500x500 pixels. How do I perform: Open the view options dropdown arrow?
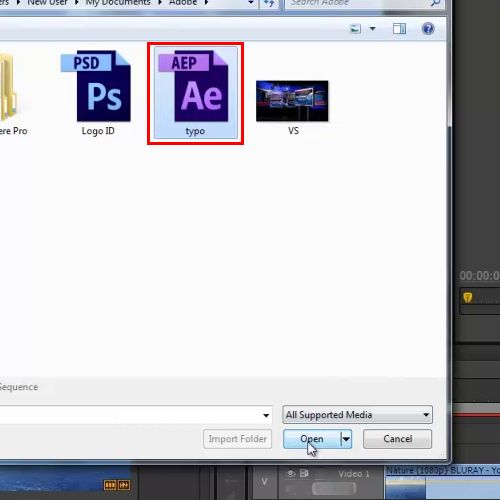point(373,29)
